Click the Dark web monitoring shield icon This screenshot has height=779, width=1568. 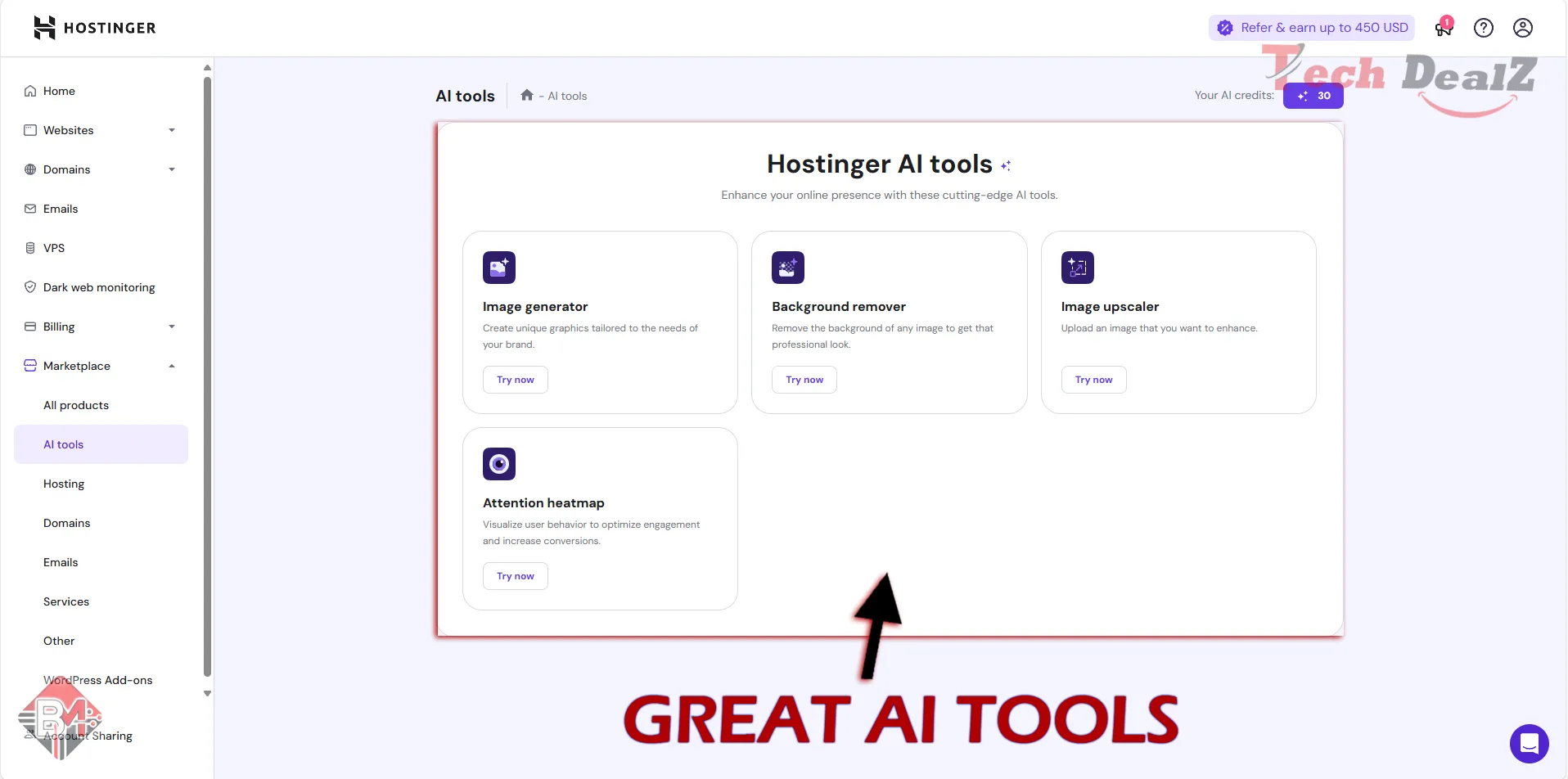coord(30,287)
